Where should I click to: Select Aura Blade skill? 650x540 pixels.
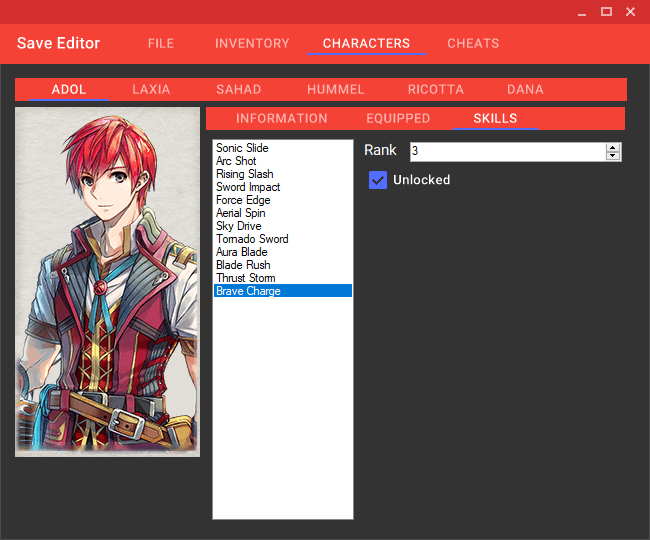tap(283, 252)
